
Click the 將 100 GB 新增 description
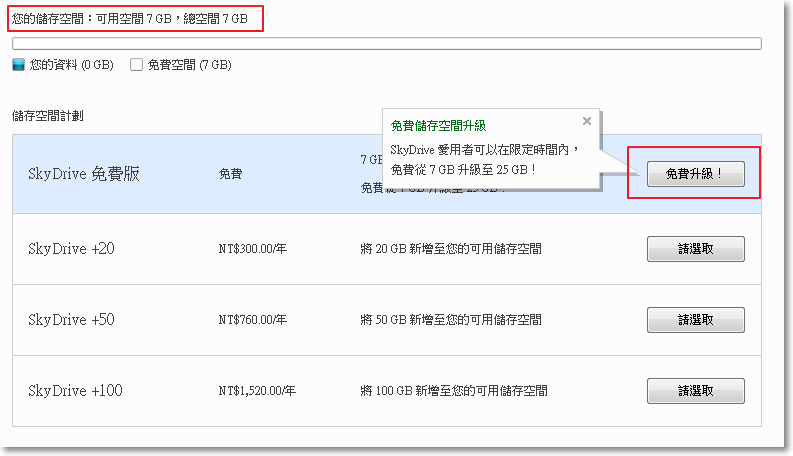point(454,391)
